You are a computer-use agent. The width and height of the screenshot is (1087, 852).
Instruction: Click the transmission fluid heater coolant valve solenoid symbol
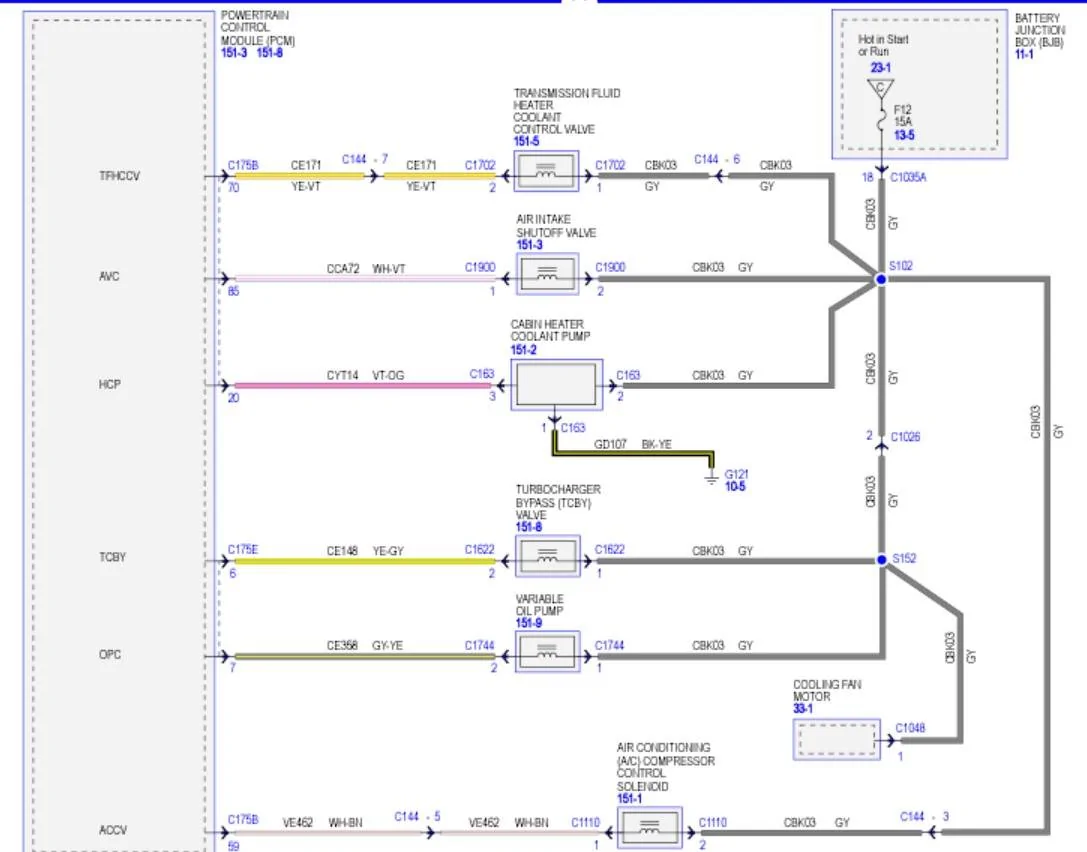click(547, 171)
